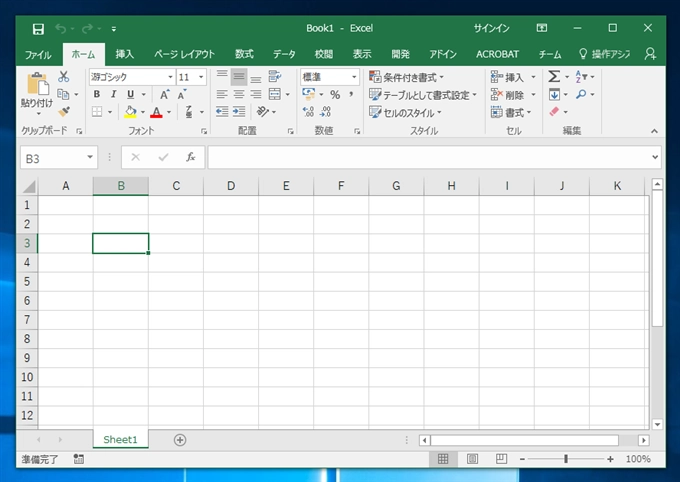Apply accounting currency format icon
This screenshot has width=680, height=482.
[309, 94]
